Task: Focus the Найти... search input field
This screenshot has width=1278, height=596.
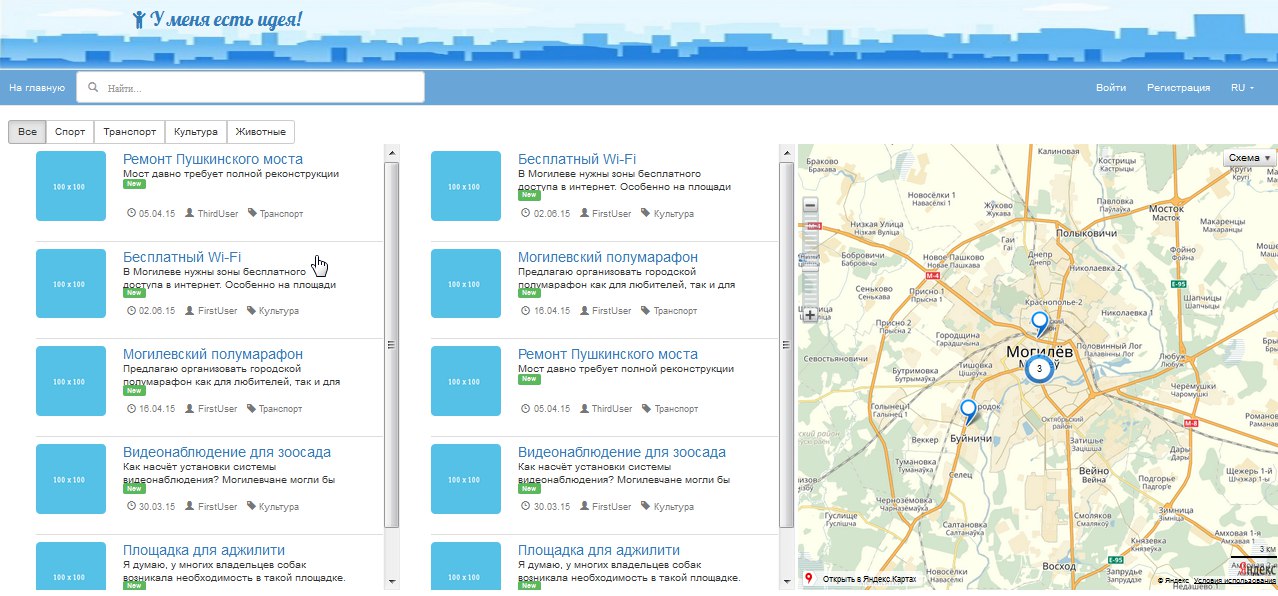Action: 251,88
